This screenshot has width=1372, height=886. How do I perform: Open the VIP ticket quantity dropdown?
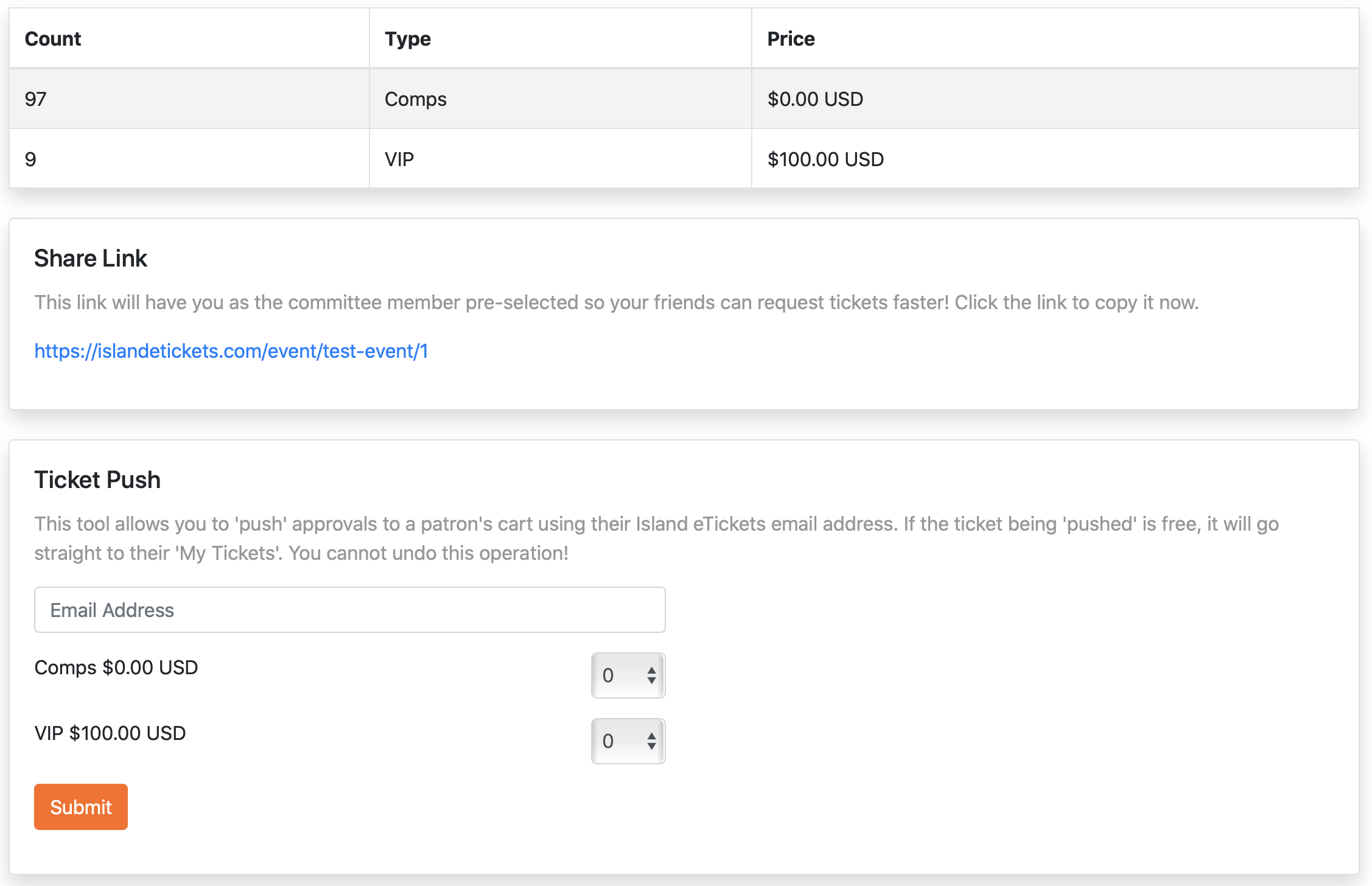click(628, 741)
